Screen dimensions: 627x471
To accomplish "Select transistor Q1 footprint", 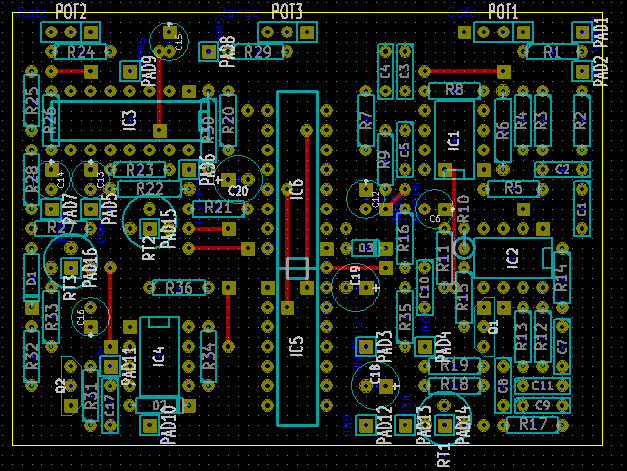I will click(x=485, y=327).
